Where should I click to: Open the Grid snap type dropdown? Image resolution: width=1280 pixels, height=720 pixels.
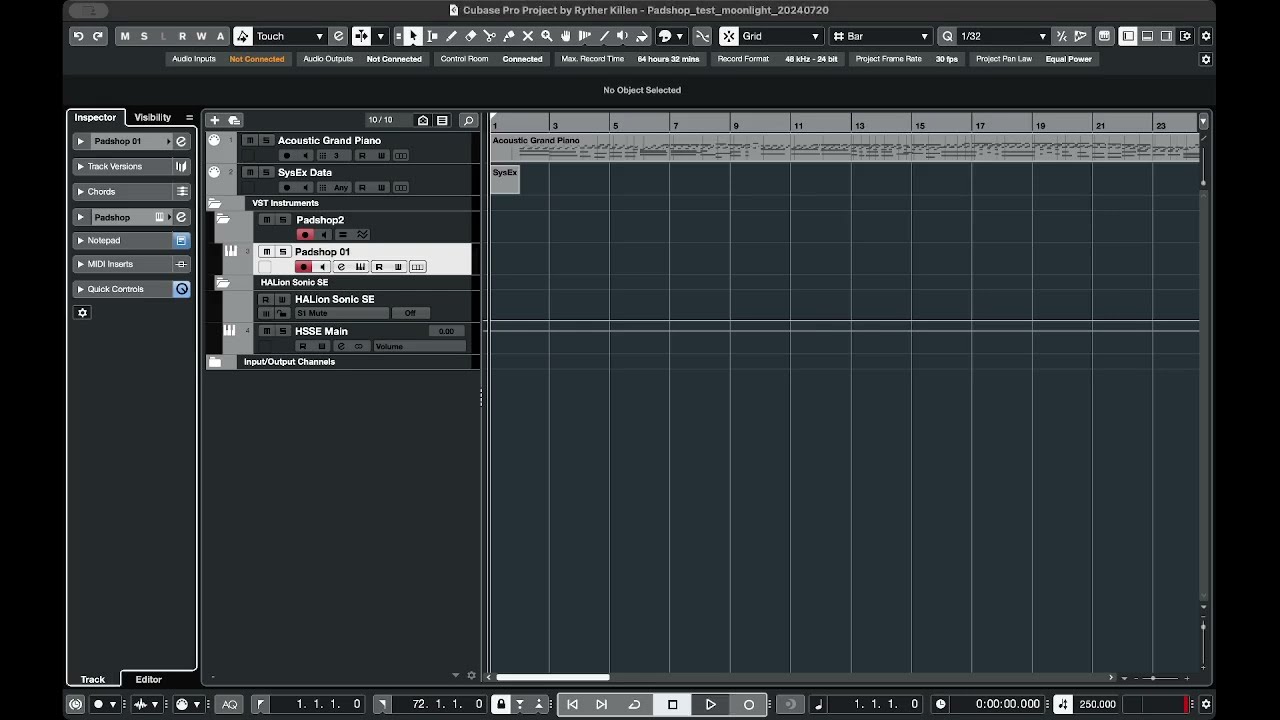click(780, 36)
